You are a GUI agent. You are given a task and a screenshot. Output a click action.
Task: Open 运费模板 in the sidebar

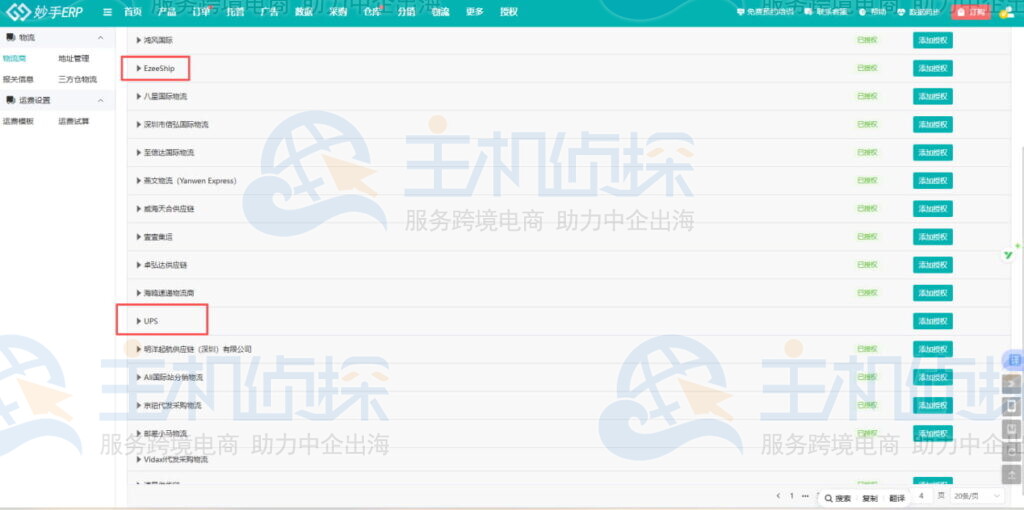pos(18,121)
